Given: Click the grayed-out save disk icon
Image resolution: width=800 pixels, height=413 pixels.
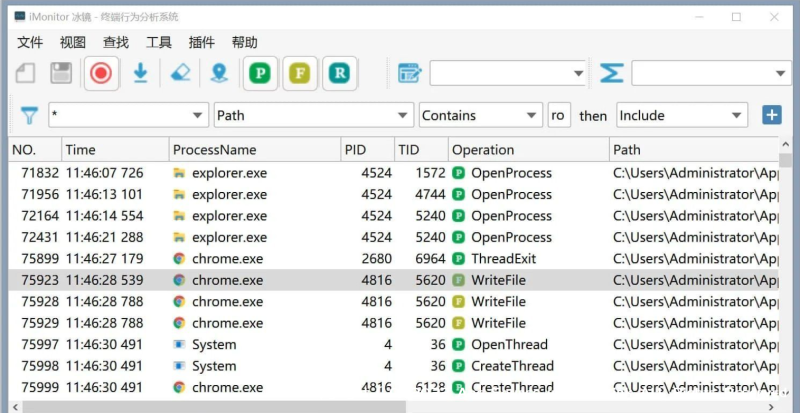Looking at the screenshot, I should coord(61,73).
